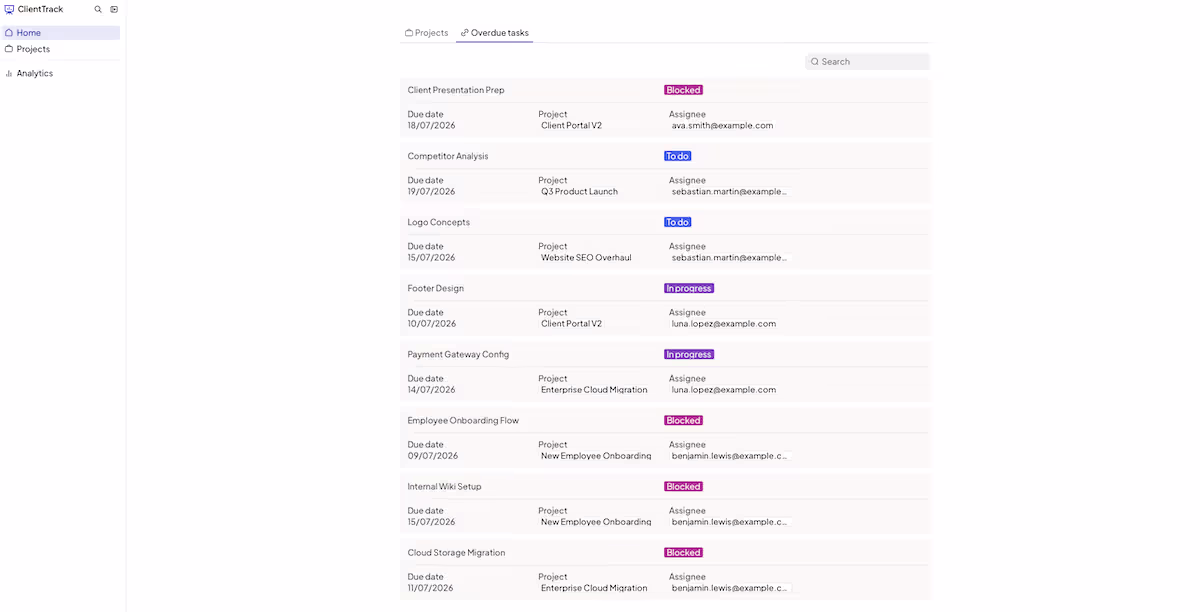Viewport: 1200px width, 612px height.
Task: Open the Logo Concepts task
Action: [439, 222]
